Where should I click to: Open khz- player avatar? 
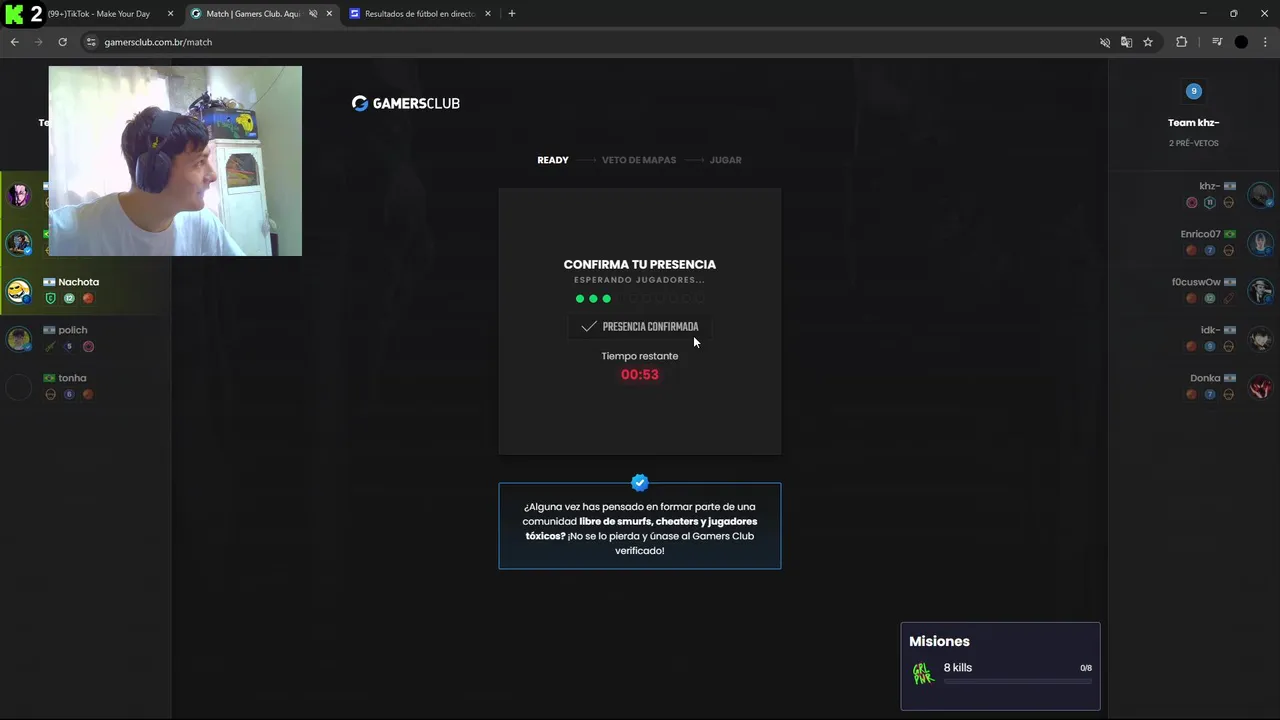point(1260,194)
